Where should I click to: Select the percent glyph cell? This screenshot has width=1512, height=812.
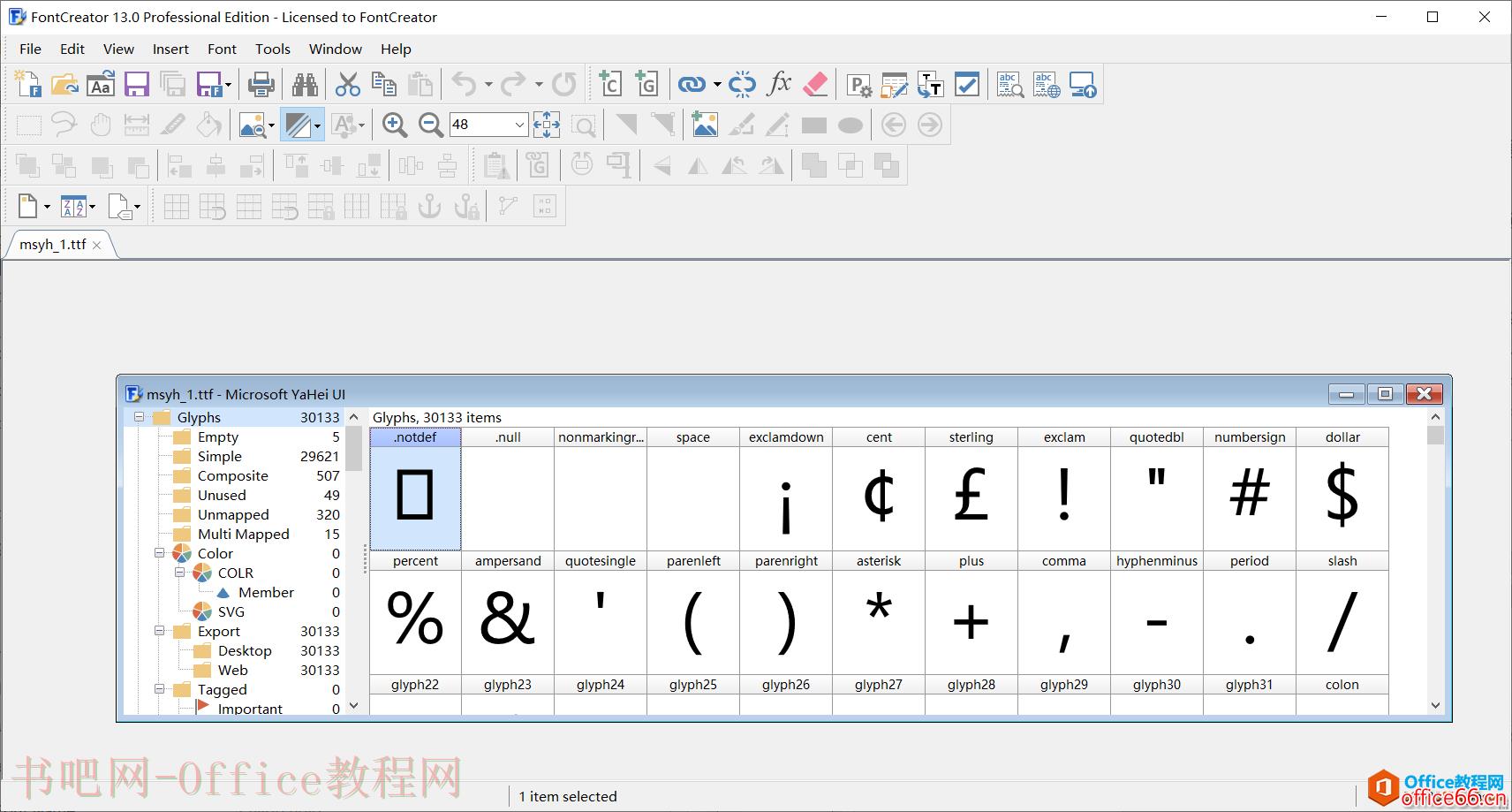(415, 612)
